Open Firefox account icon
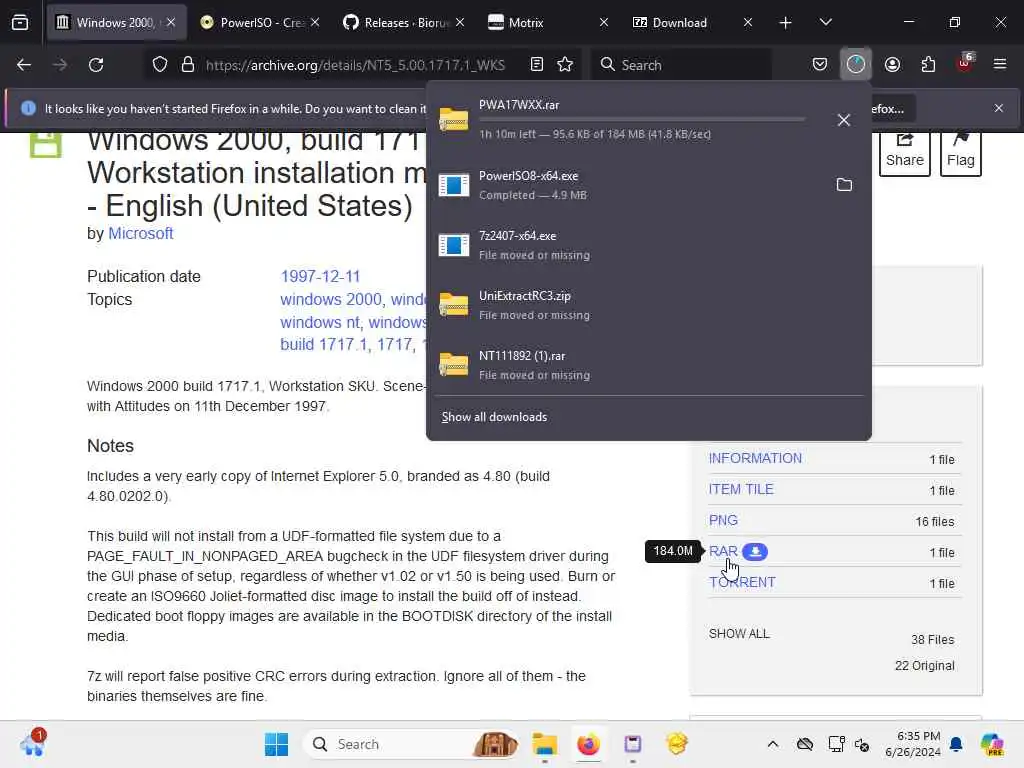 (x=893, y=65)
